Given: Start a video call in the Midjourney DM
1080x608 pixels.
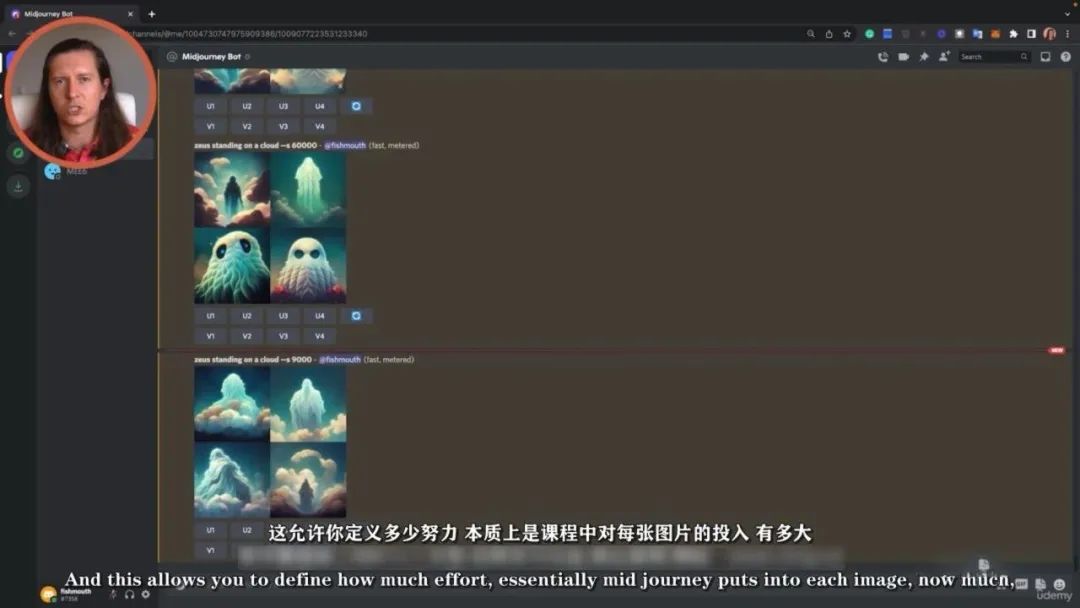Looking at the screenshot, I should (x=903, y=57).
